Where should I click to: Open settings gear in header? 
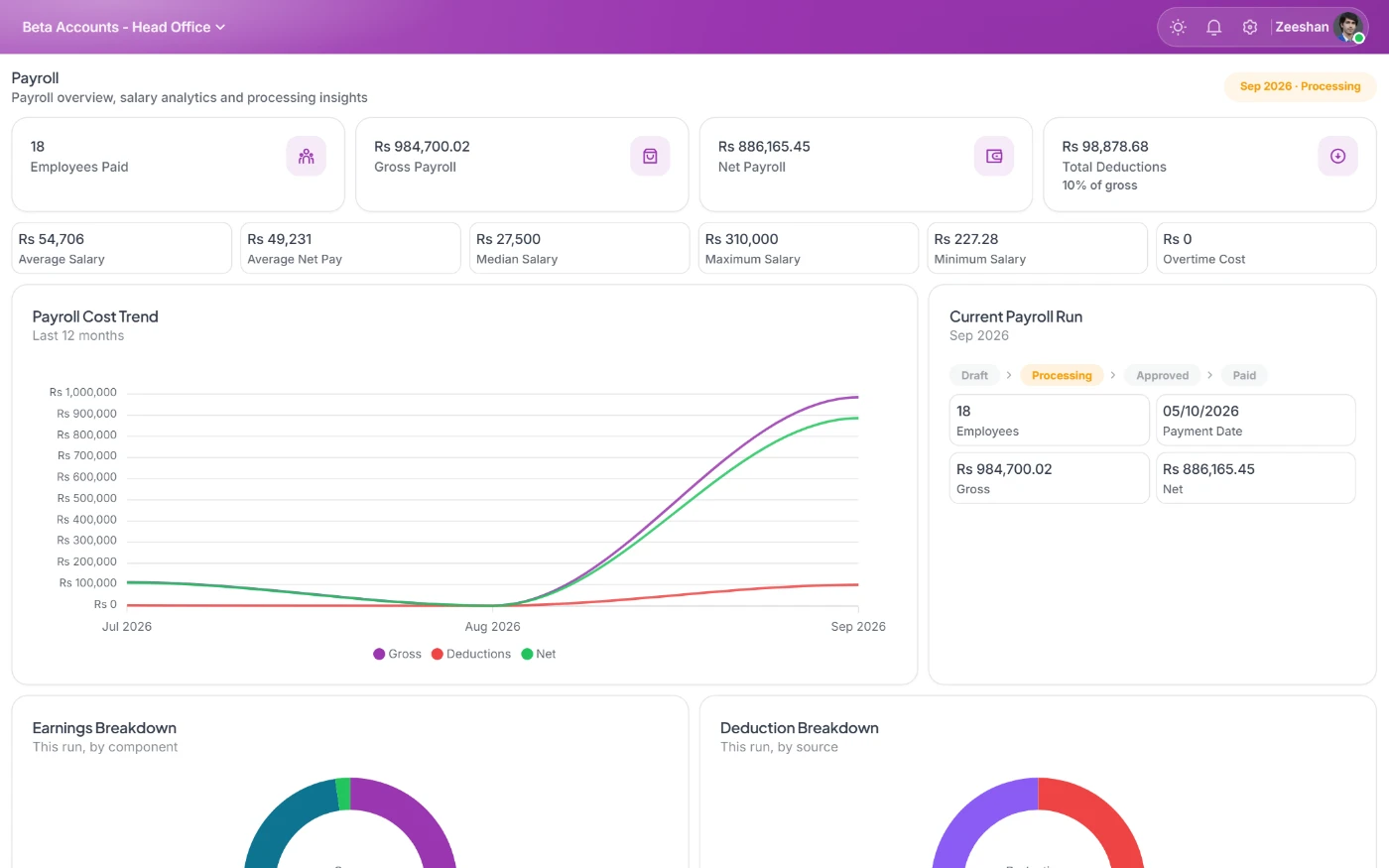pos(1250,28)
